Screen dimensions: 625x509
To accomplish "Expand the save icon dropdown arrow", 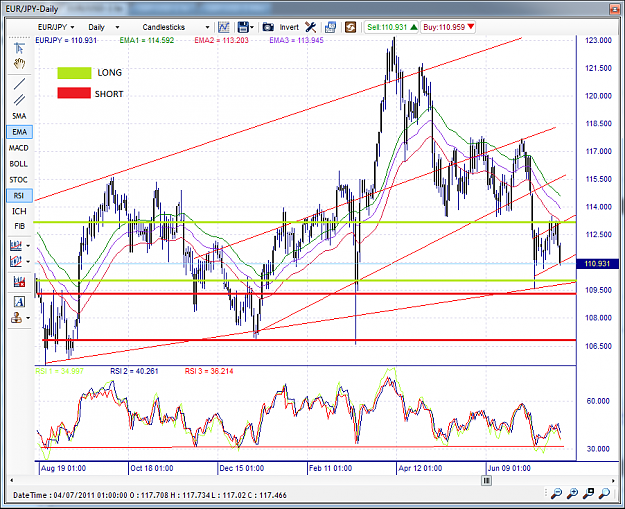I will pyautogui.click(x=252, y=27).
